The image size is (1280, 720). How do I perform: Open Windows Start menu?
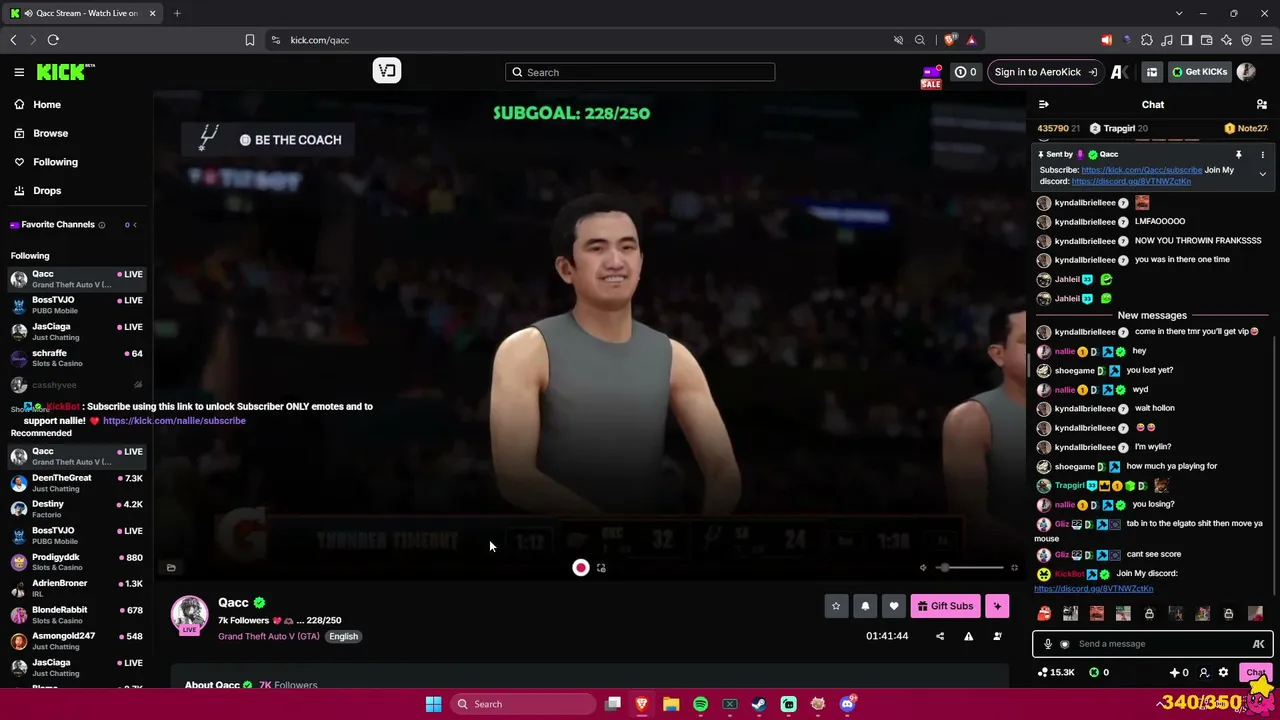[433, 704]
